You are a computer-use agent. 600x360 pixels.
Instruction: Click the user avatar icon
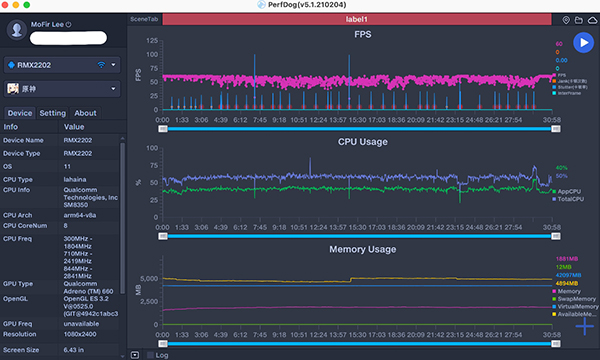click(17, 30)
